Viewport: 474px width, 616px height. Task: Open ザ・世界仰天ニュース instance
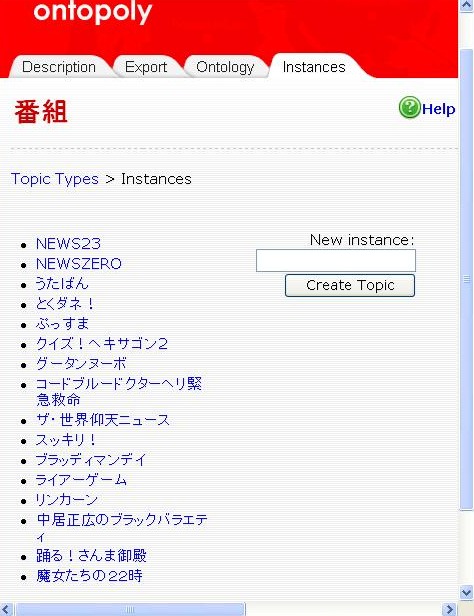(x=103, y=420)
